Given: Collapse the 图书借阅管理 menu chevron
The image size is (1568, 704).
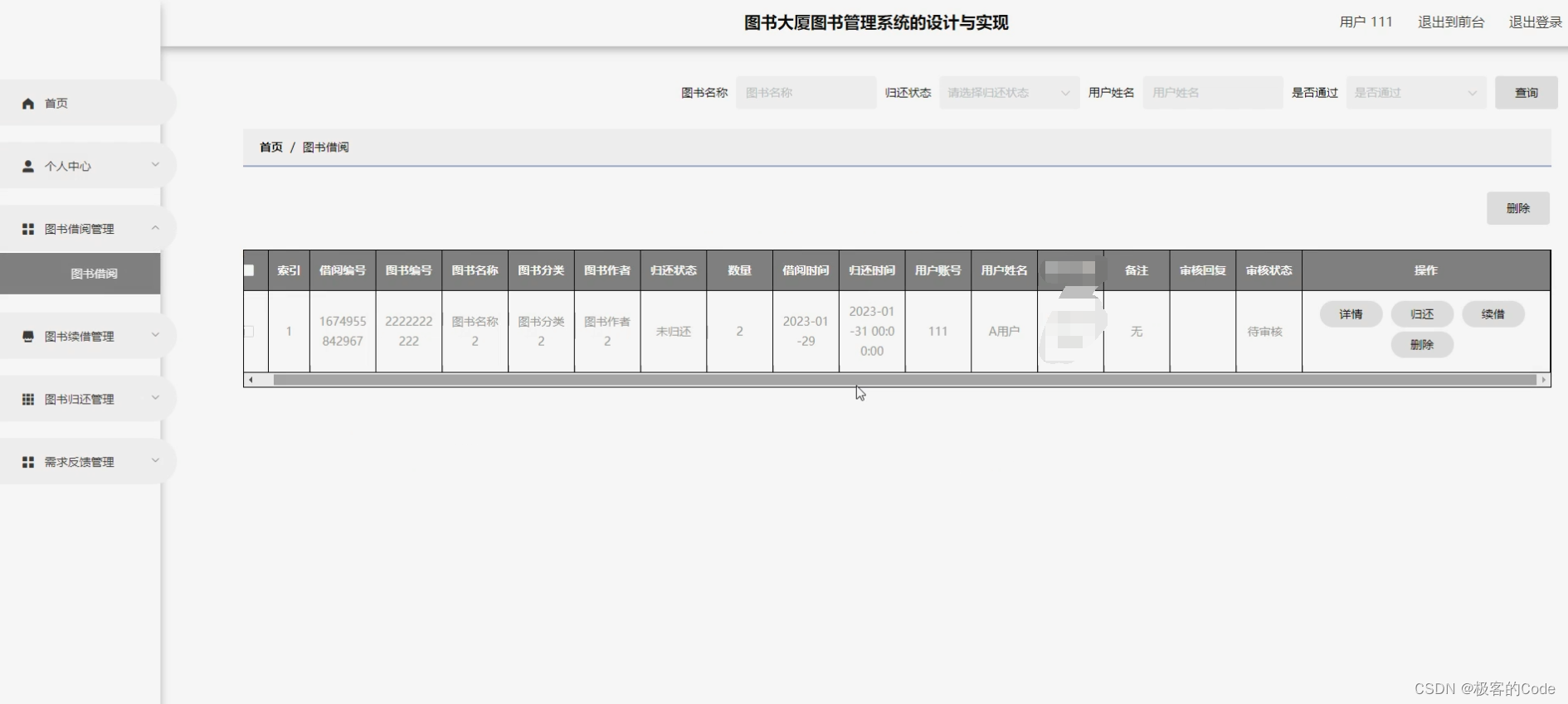Looking at the screenshot, I should tap(155, 228).
